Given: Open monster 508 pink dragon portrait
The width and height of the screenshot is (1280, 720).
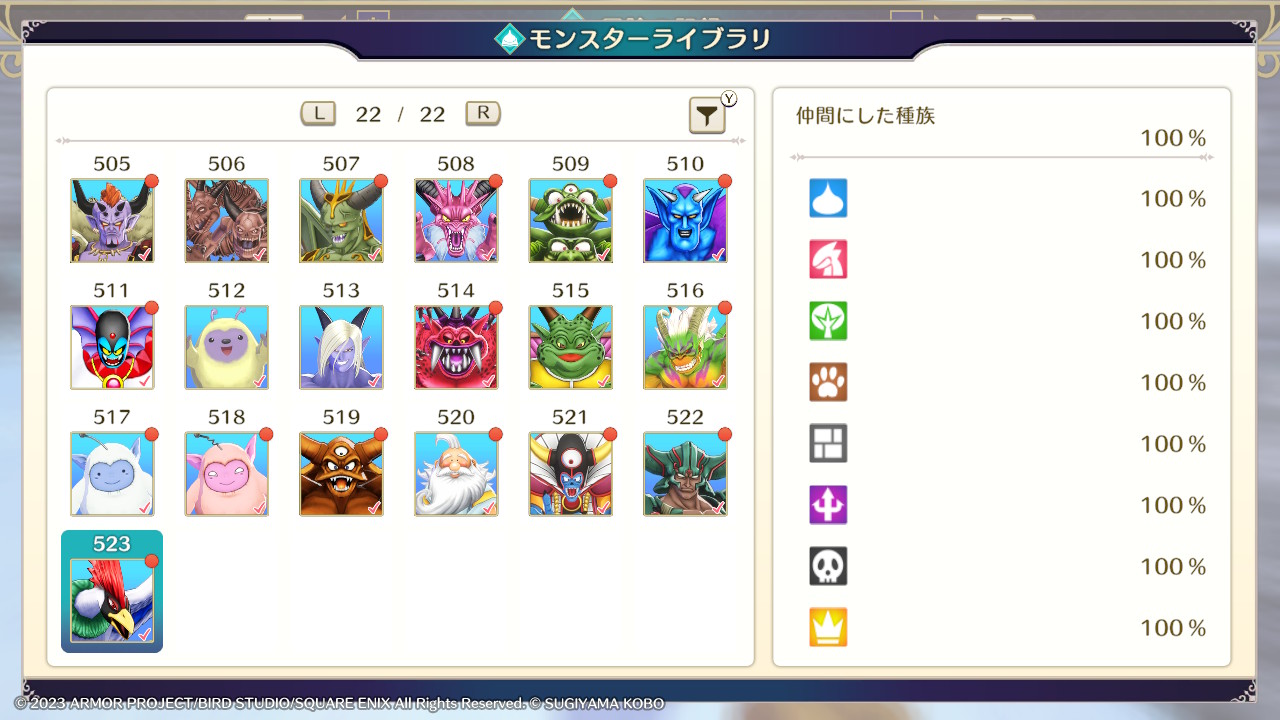Looking at the screenshot, I should pos(456,220).
